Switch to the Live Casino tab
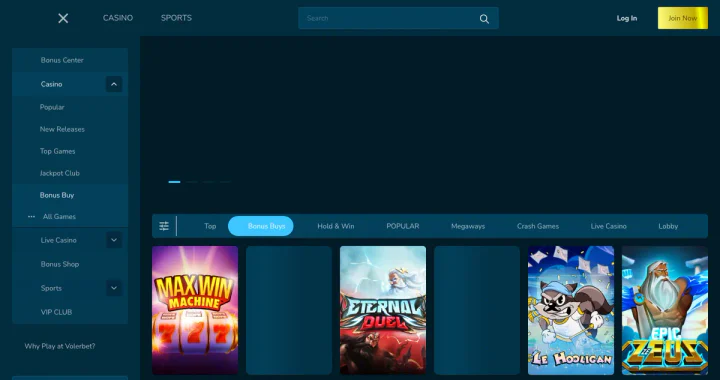The image size is (720, 380). tap(608, 226)
